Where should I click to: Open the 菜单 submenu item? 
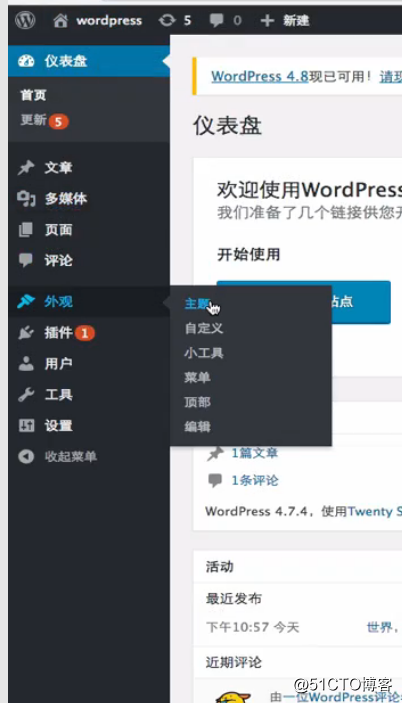(197, 378)
